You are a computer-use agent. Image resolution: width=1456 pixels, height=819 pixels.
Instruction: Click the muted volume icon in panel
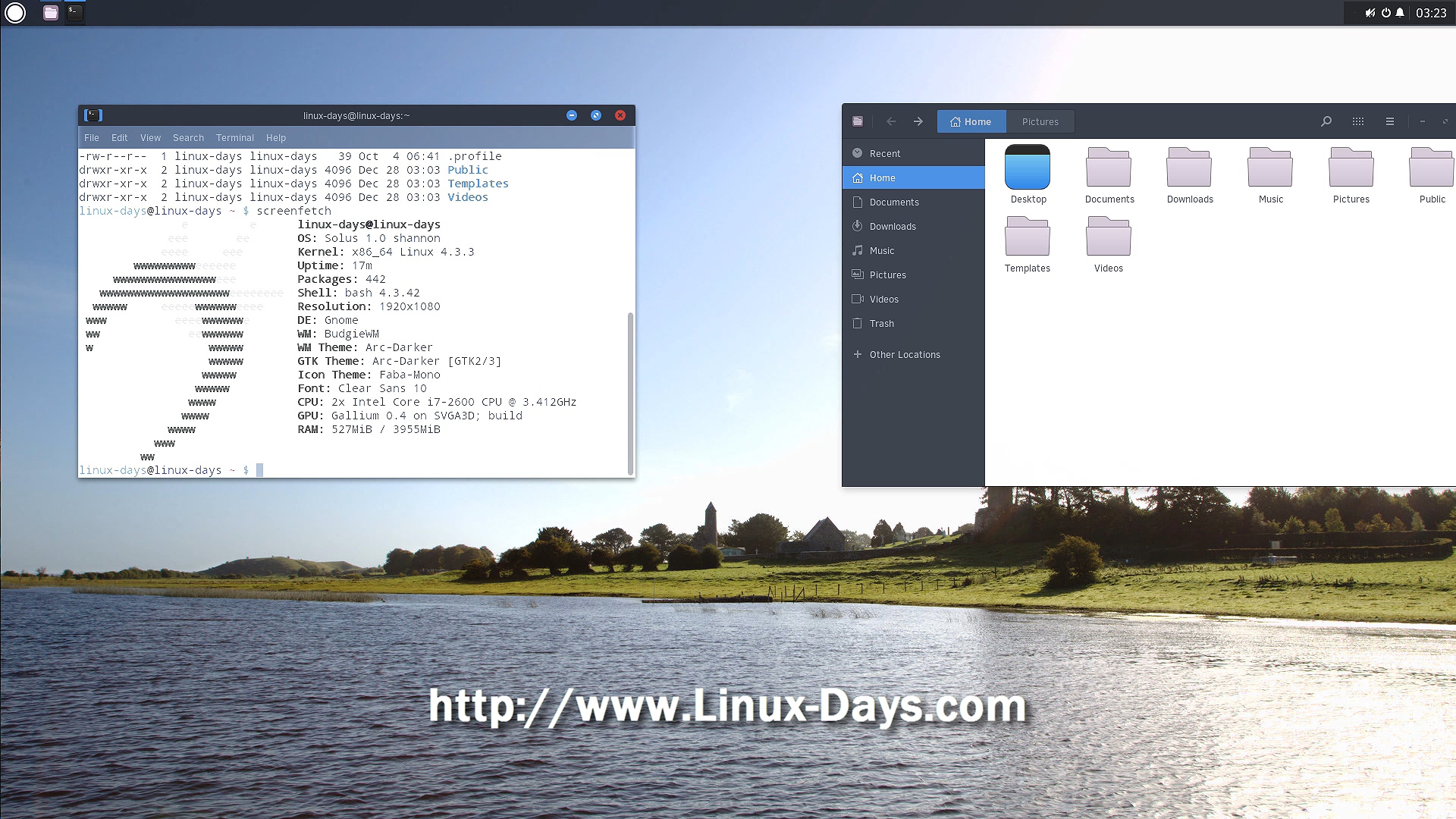click(x=1370, y=13)
